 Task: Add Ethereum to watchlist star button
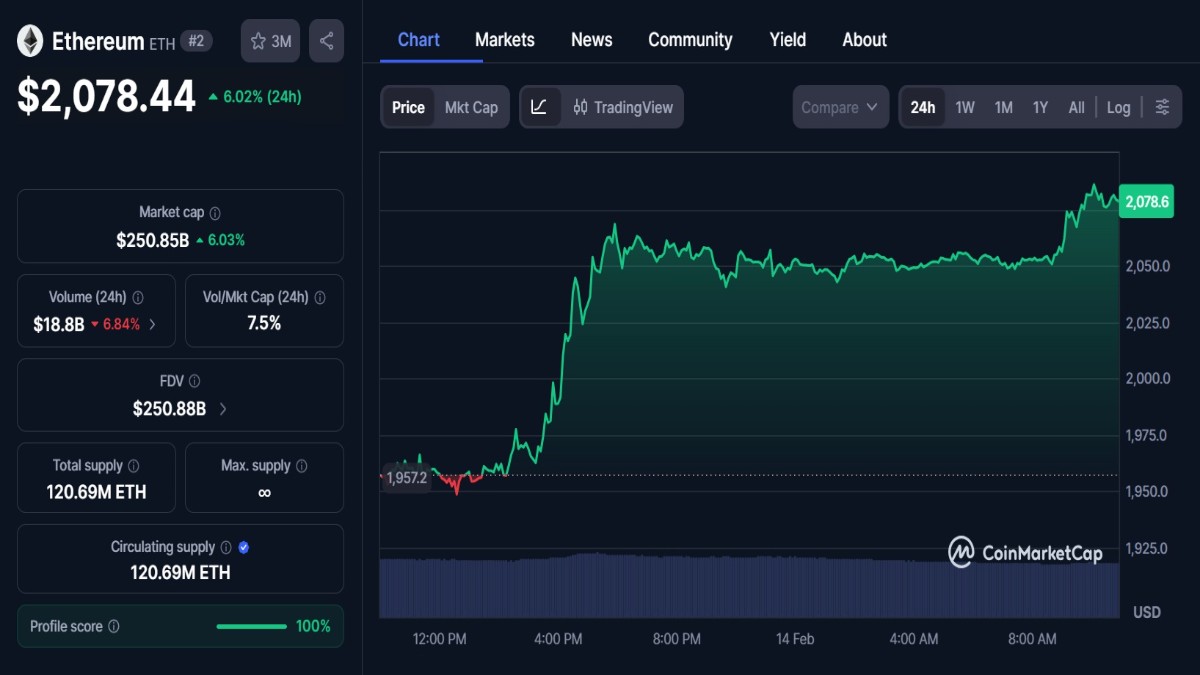[x=271, y=41]
